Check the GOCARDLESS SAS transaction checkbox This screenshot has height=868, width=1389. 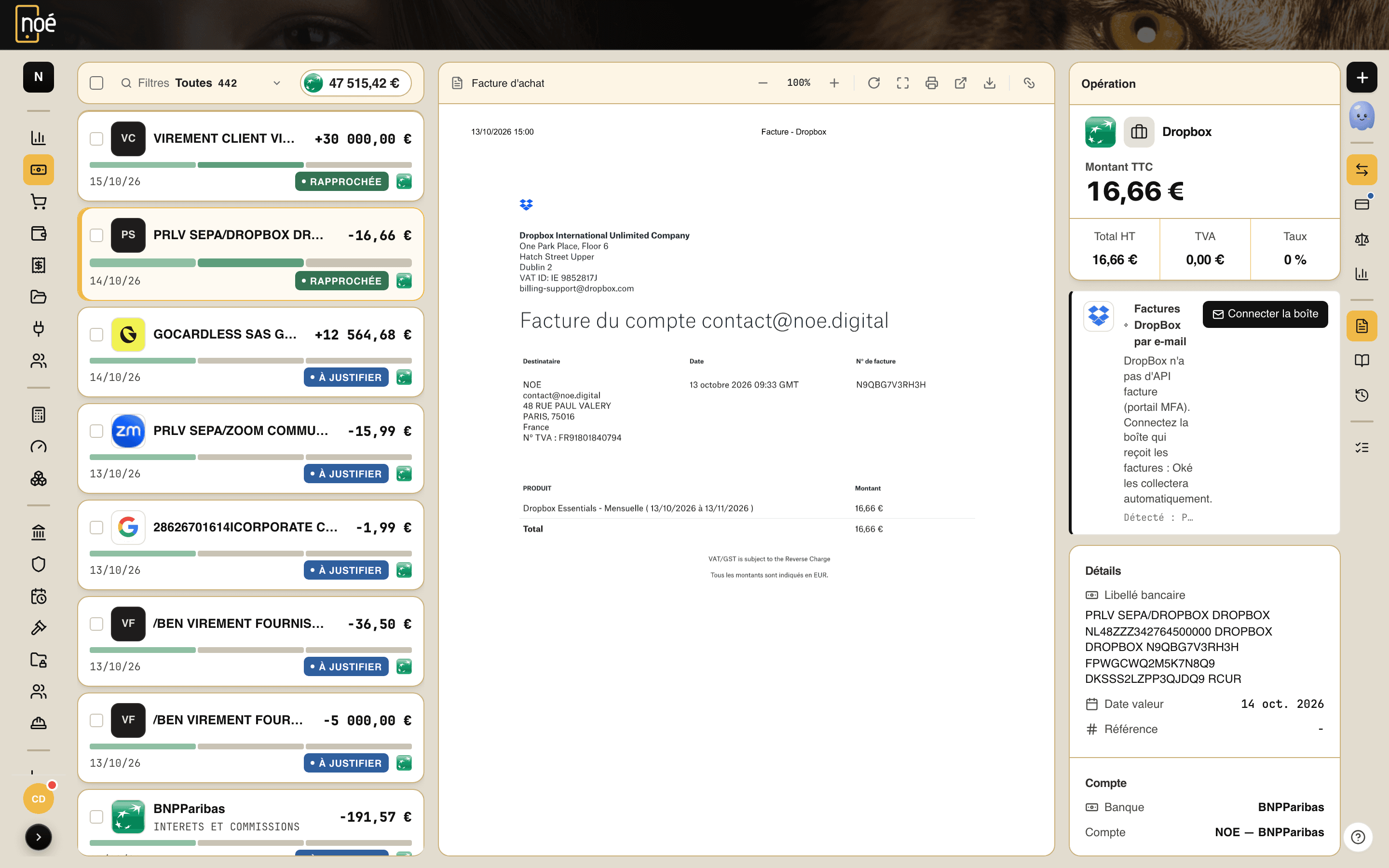pos(96,335)
